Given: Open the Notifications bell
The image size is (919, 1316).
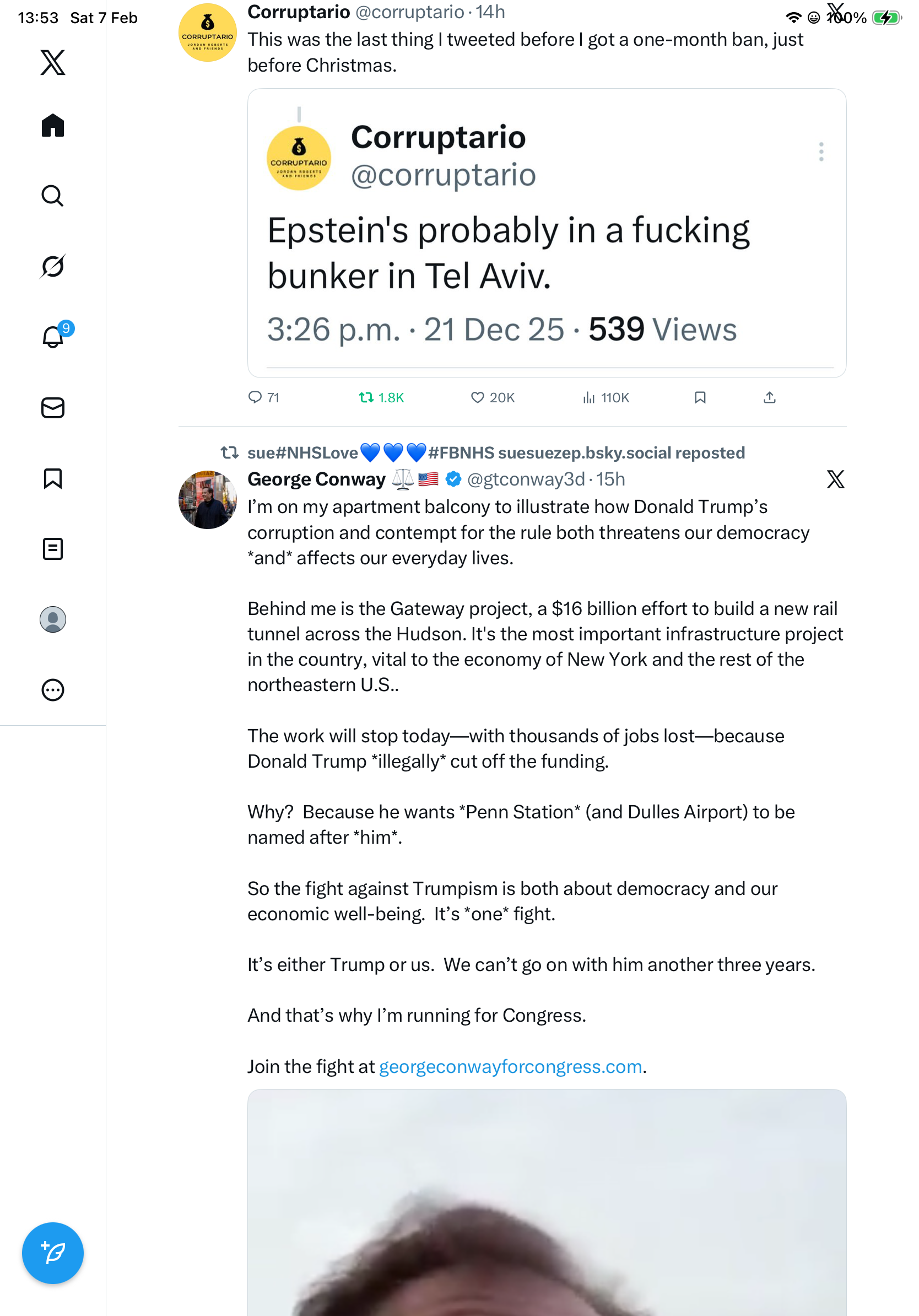Looking at the screenshot, I should 53,337.
